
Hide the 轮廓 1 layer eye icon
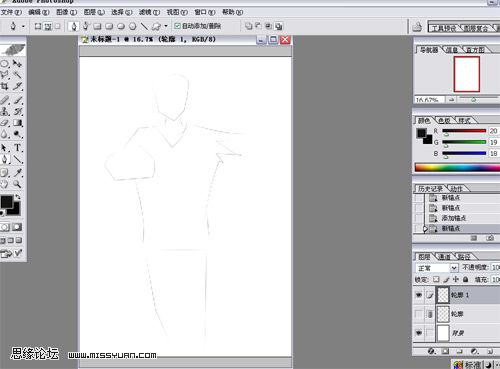(x=419, y=295)
